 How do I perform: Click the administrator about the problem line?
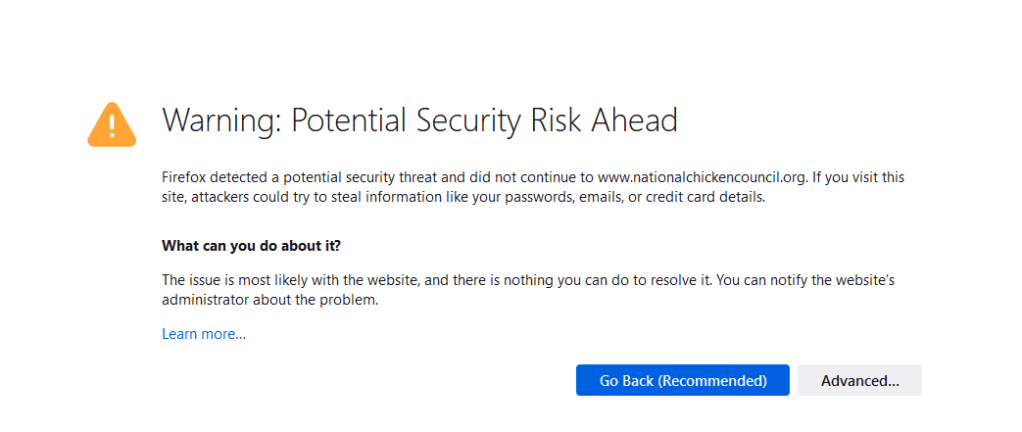270,299
